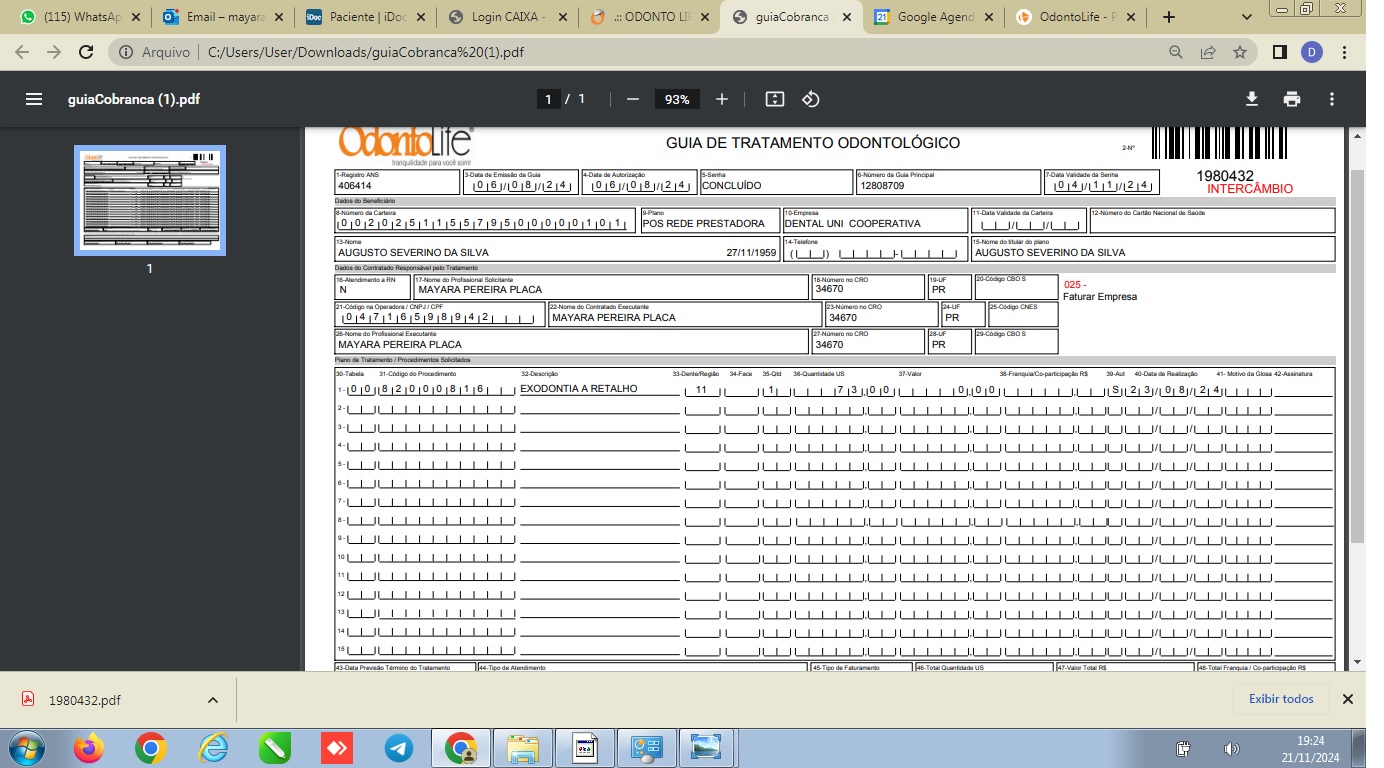The height and width of the screenshot is (768, 1384).
Task: Click the zoom in plus button
Action: click(722, 99)
